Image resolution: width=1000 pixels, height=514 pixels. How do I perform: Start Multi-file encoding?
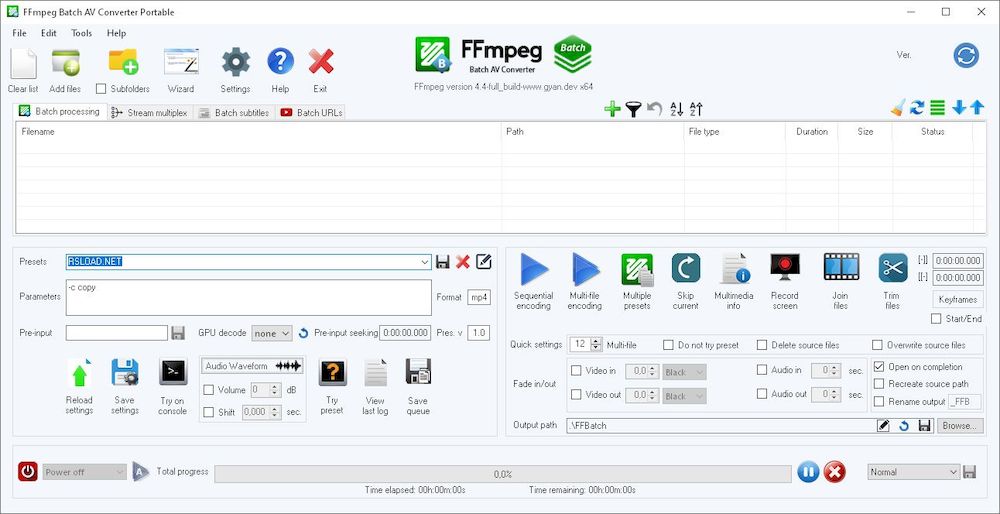click(x=585, y=269)
